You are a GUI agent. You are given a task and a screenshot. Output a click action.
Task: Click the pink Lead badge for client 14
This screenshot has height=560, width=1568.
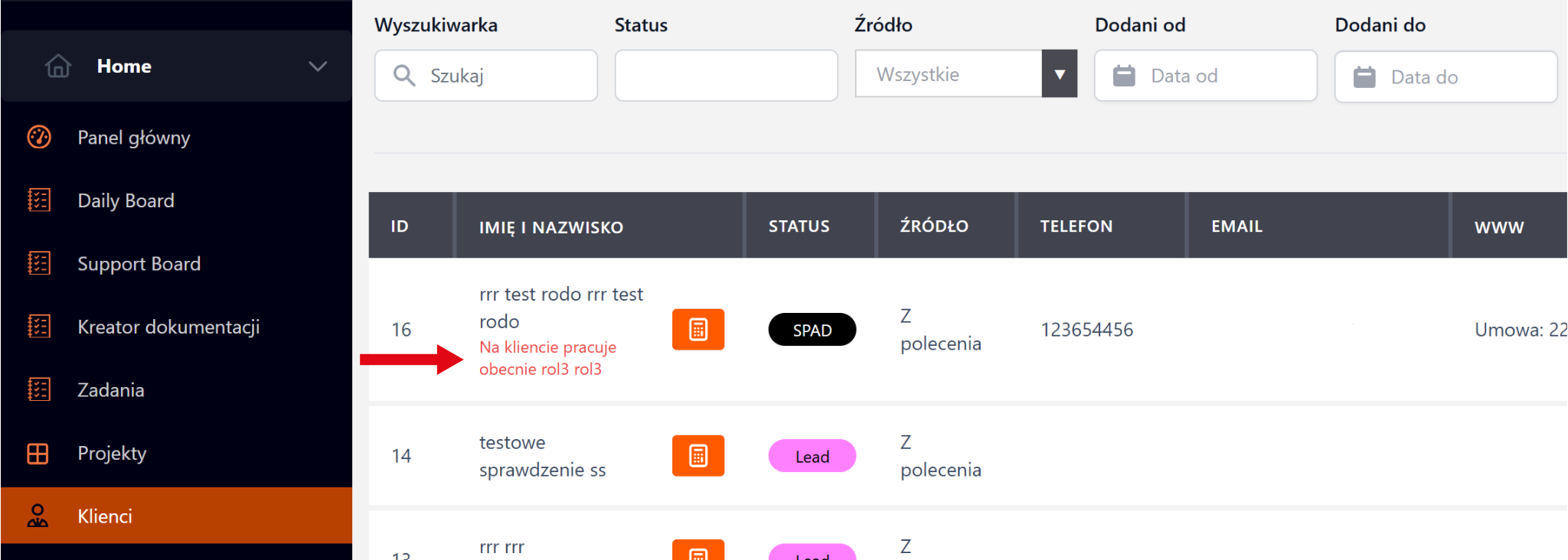pos(812,456)
